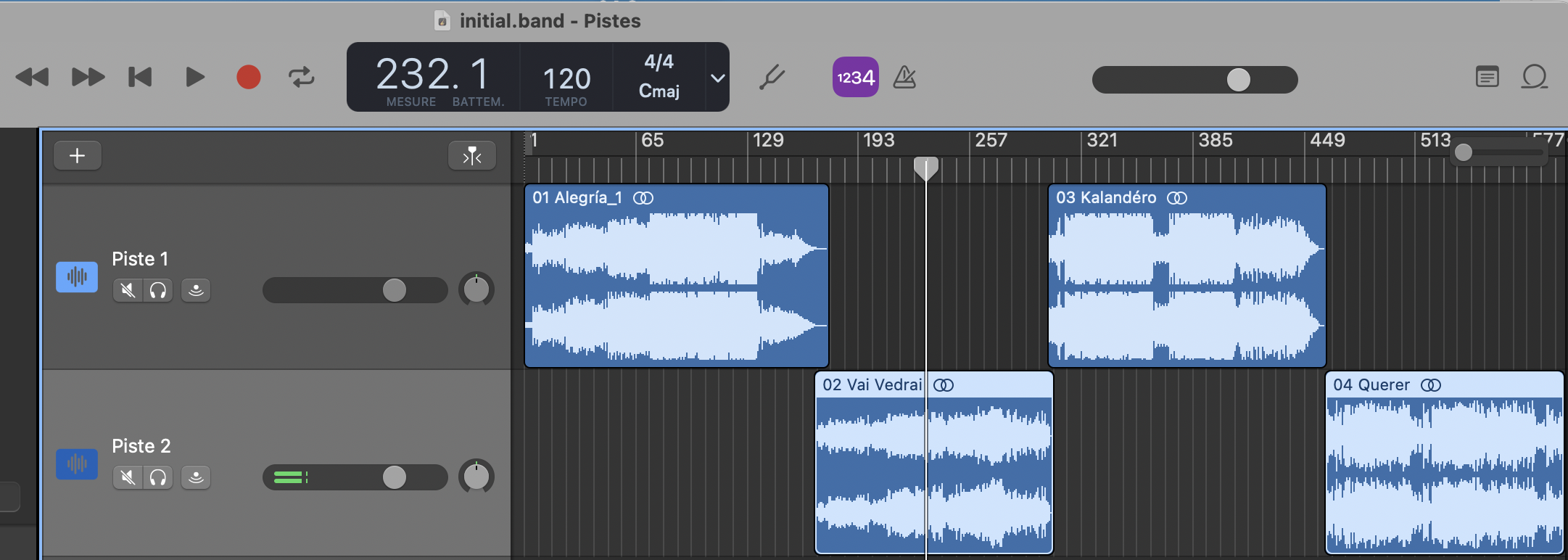Solo Piste 2 with headphones icon
1568x560 pixels.
[158, 478]
